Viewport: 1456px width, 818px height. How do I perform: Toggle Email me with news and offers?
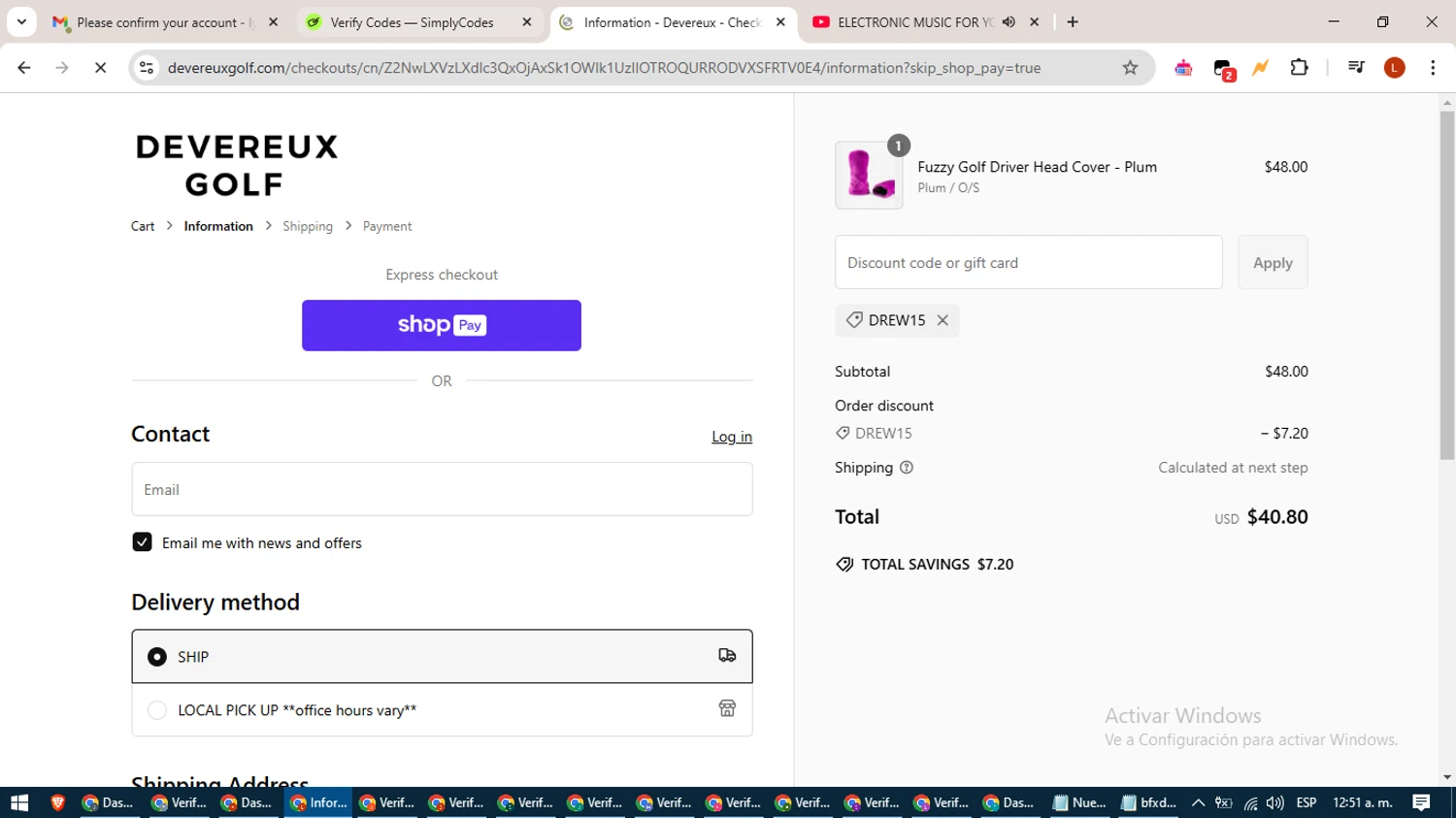(x=142, y=542)
